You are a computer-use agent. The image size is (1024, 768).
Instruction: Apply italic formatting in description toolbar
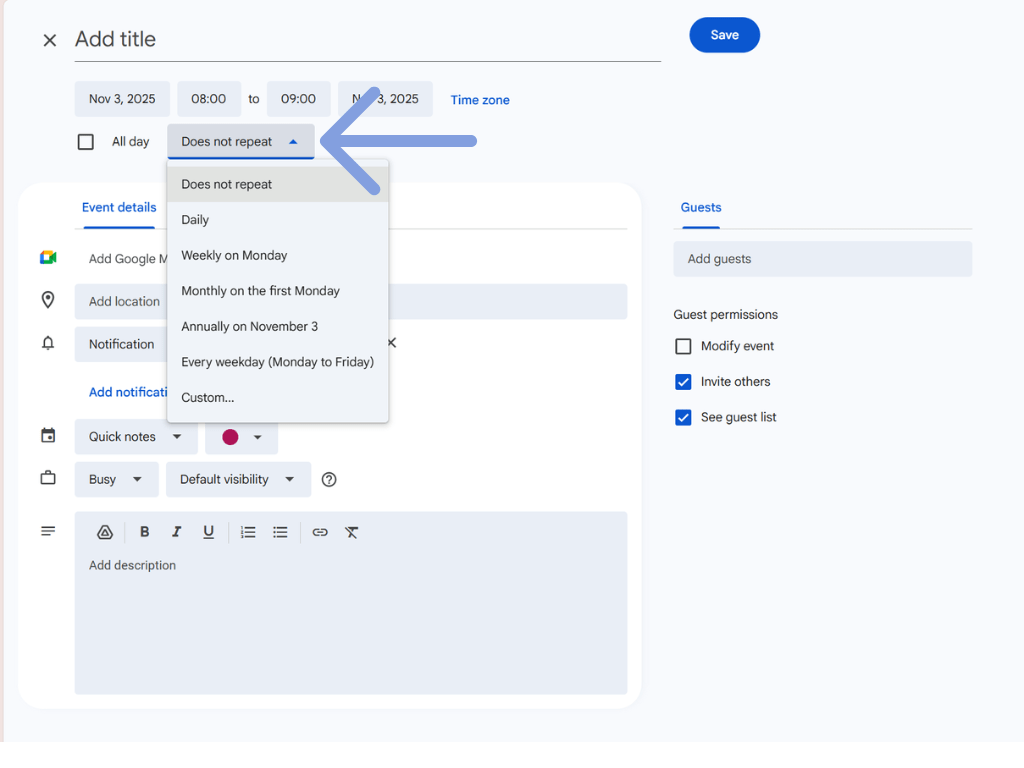177,532
